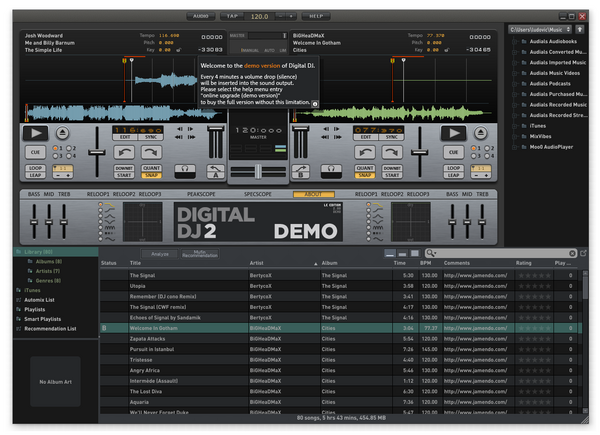Open the SPECSCOPE tab
Image resolution: width=600 pixels, height=435 pixels.
pyautogui.click(x=258, y=194)
